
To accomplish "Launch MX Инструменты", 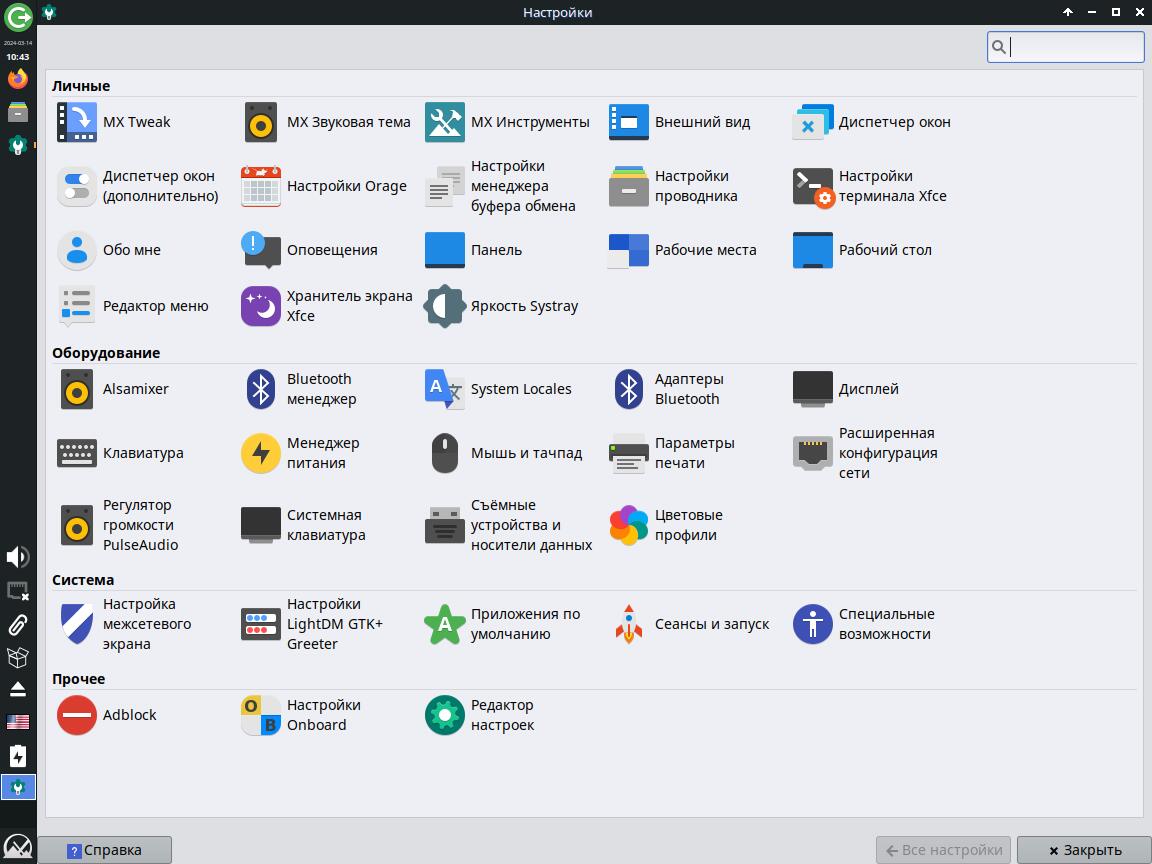I will click(x=507, y=122).
